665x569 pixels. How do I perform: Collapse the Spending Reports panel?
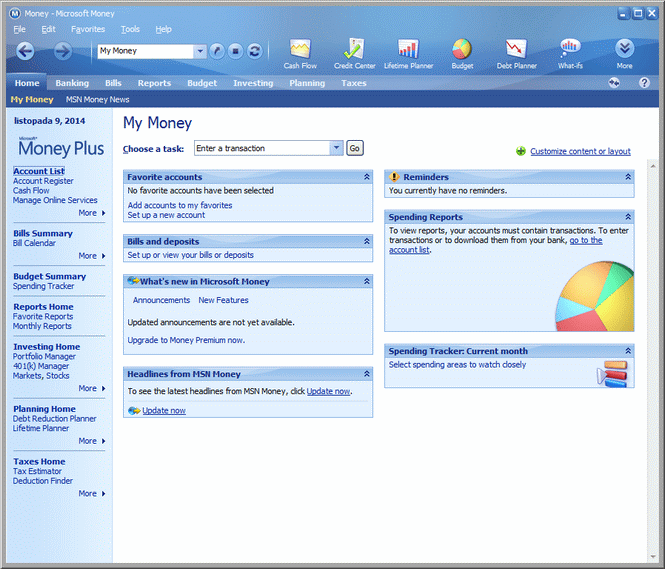click(x=628, y=217)
